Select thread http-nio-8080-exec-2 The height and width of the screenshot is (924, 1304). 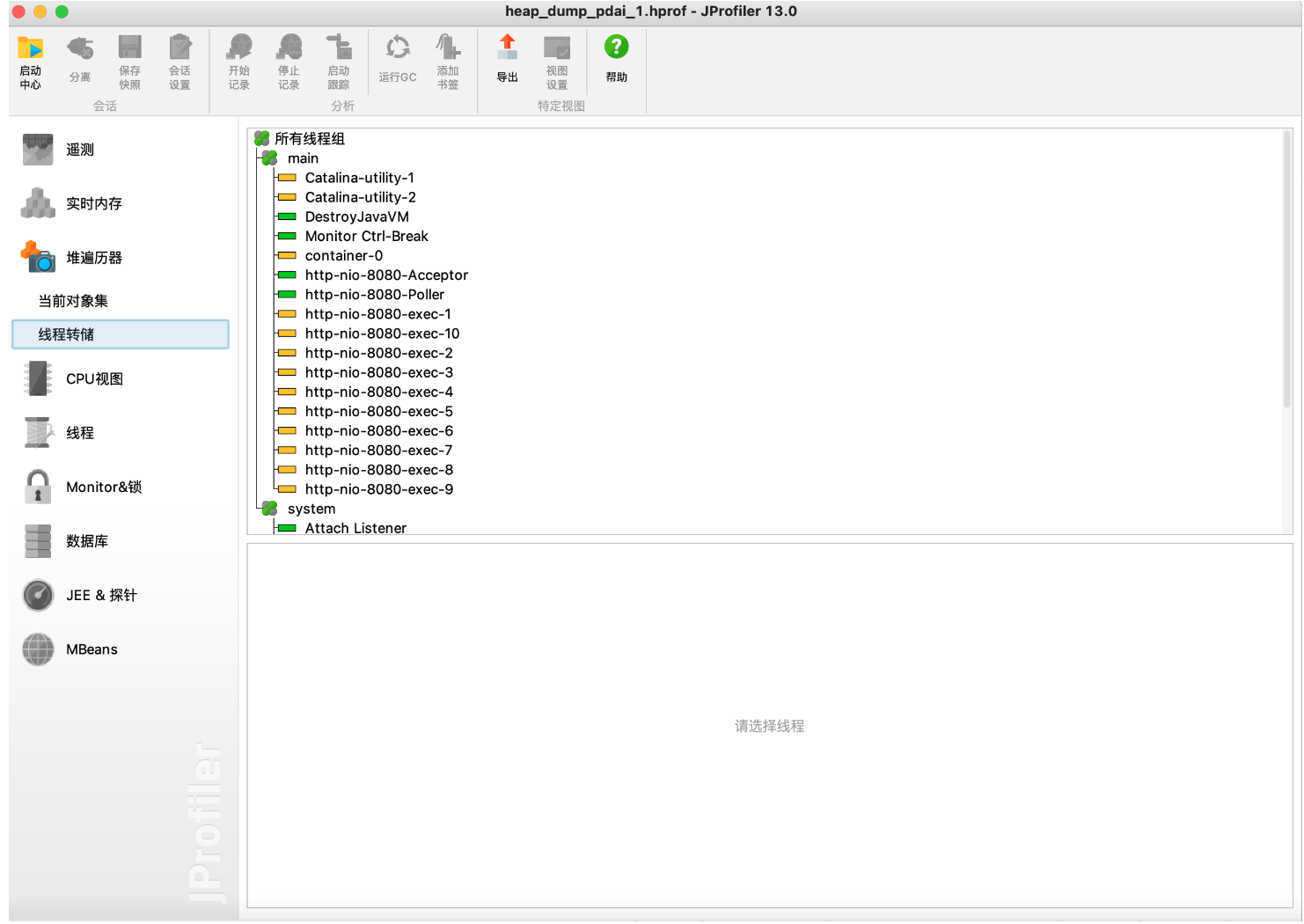click(378, 353)
